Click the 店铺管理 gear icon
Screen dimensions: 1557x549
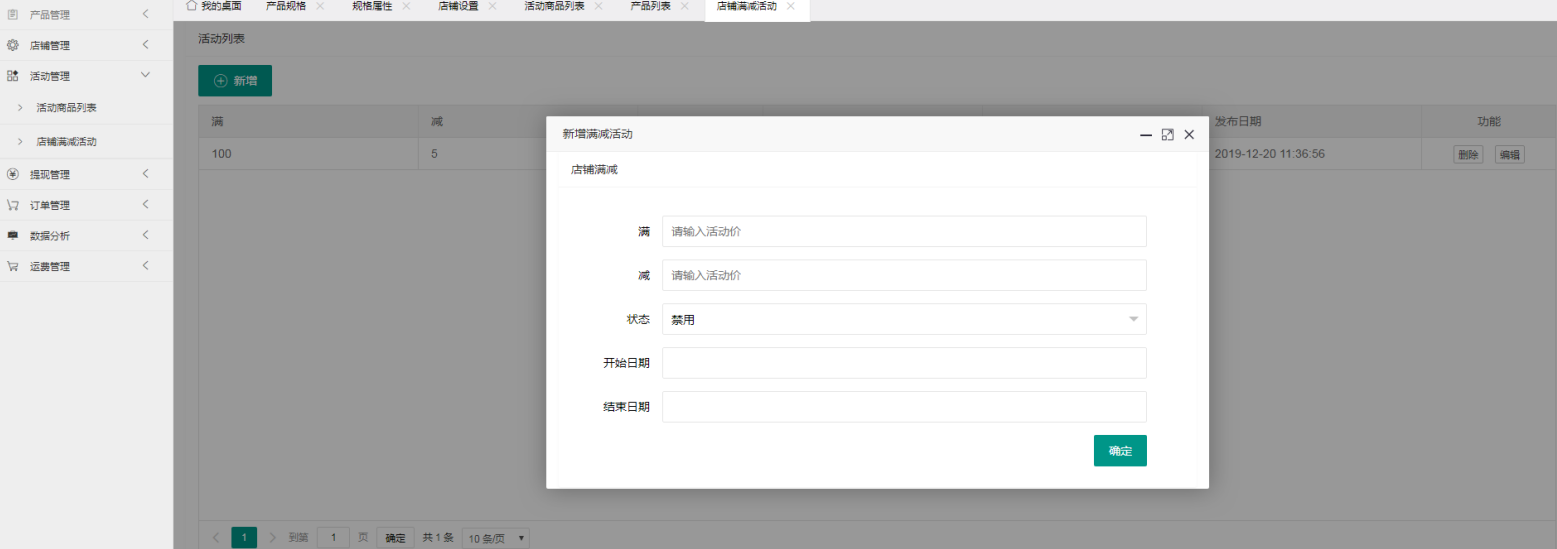pyautogui.click(x=13, y=45)
